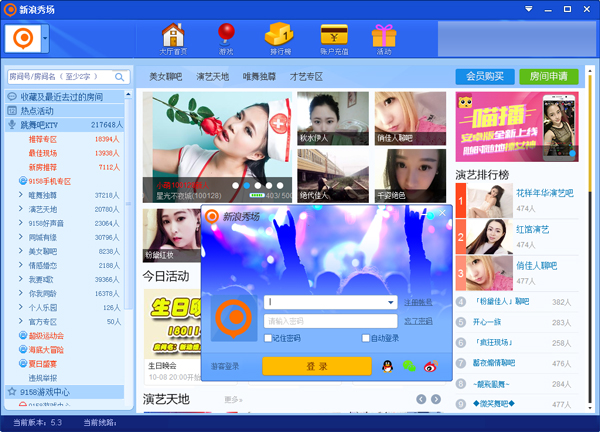The width and height of the screenshot is (600, 432).
Task: Open the title bar dropdown menu icon
Action: [x=528, y=9]
